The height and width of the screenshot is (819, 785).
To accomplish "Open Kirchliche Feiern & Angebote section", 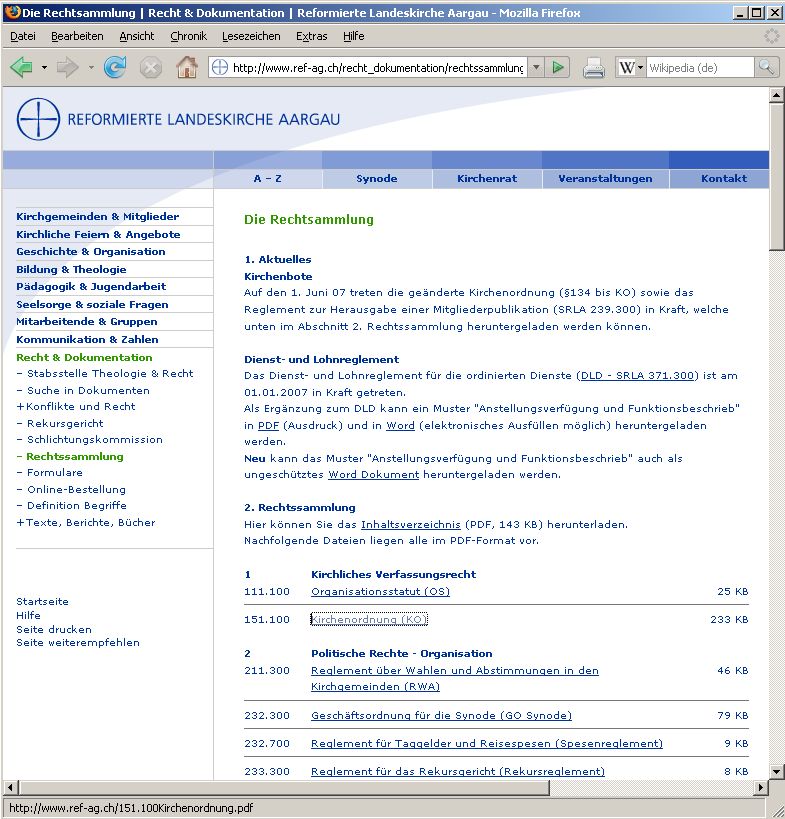I will (98, 234).
